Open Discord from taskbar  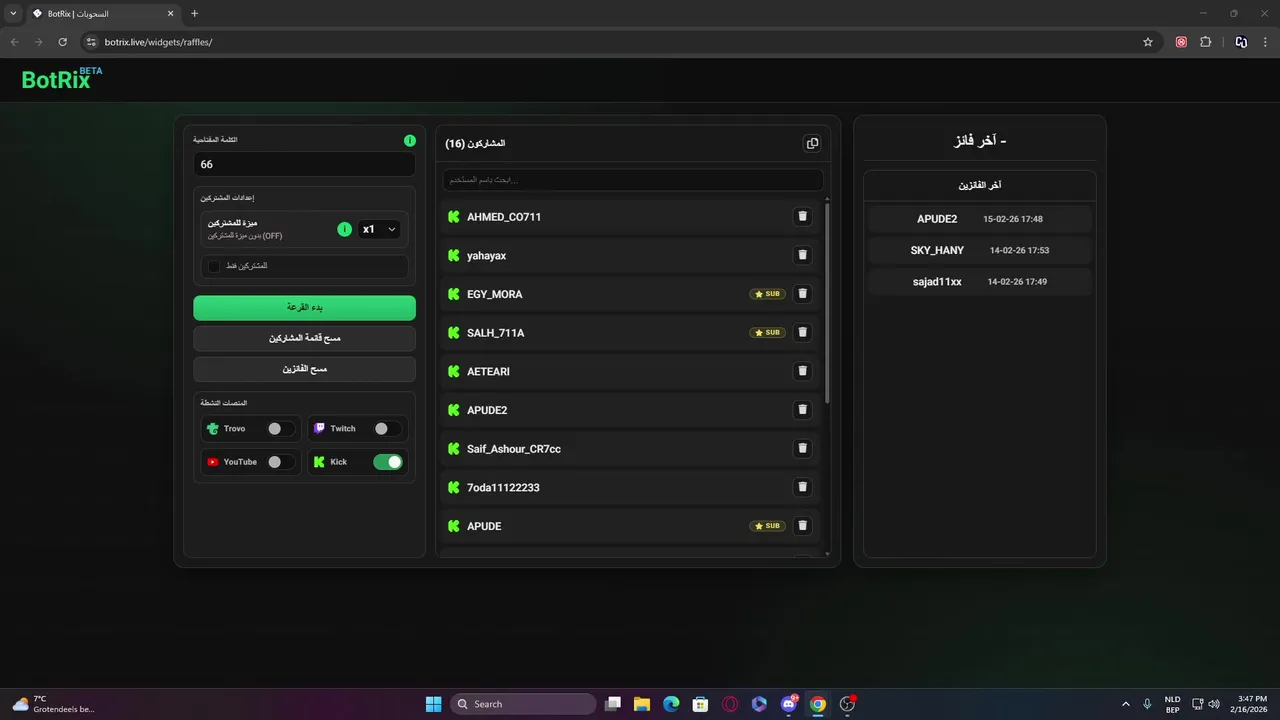(789, 704)
